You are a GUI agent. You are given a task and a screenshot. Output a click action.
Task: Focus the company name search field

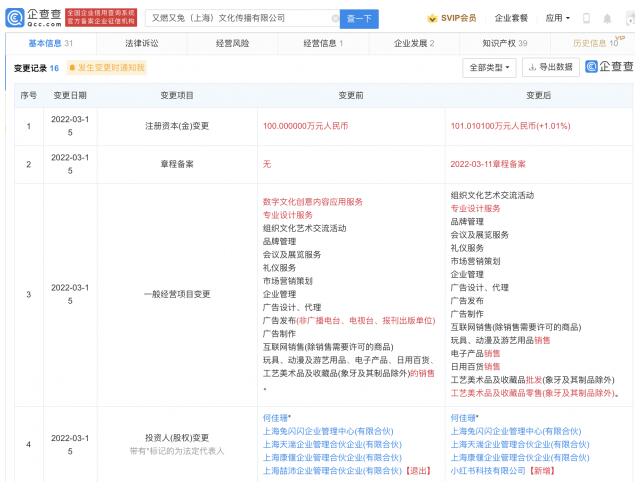(x=242, y=18)
